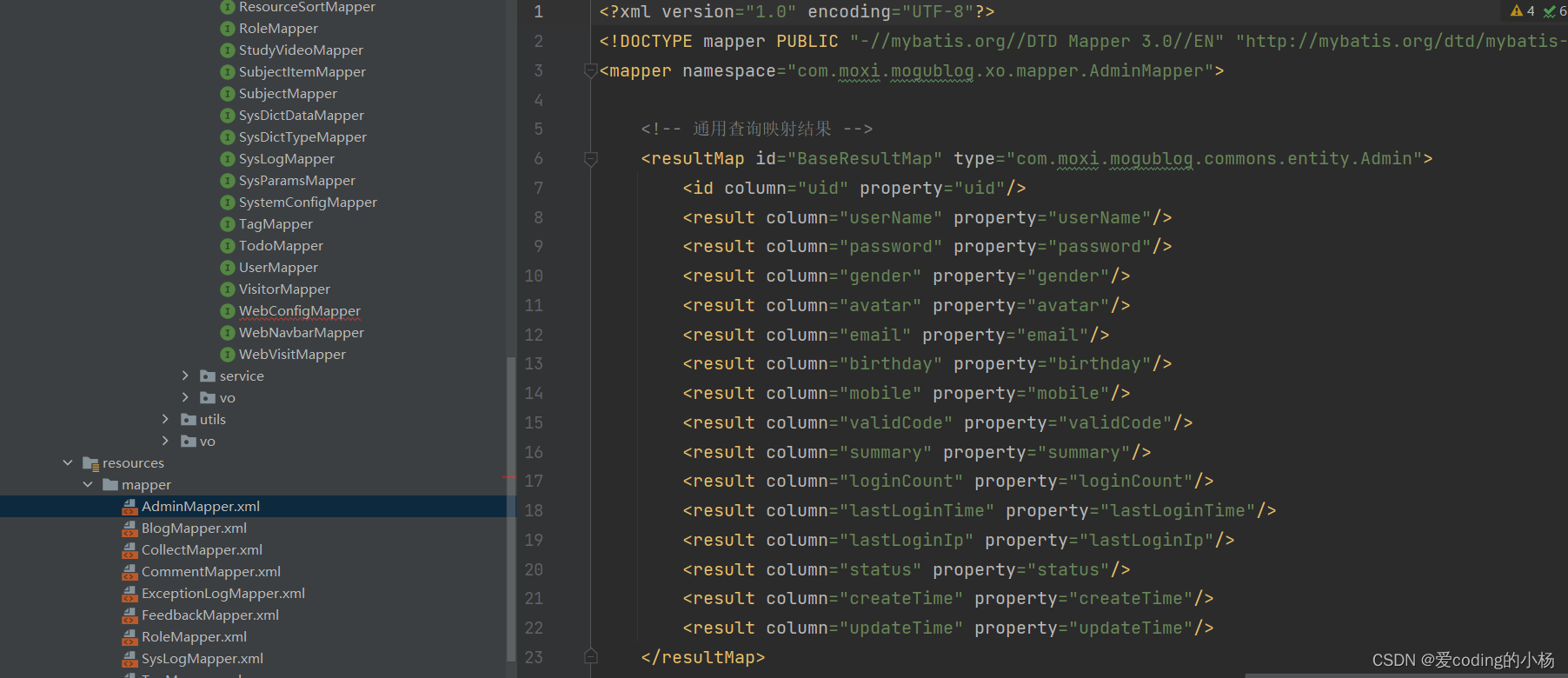The image size is (1568, 678).
Task: Click the ExceptionLogMapper.xml file icon
Action: (130, 594)
